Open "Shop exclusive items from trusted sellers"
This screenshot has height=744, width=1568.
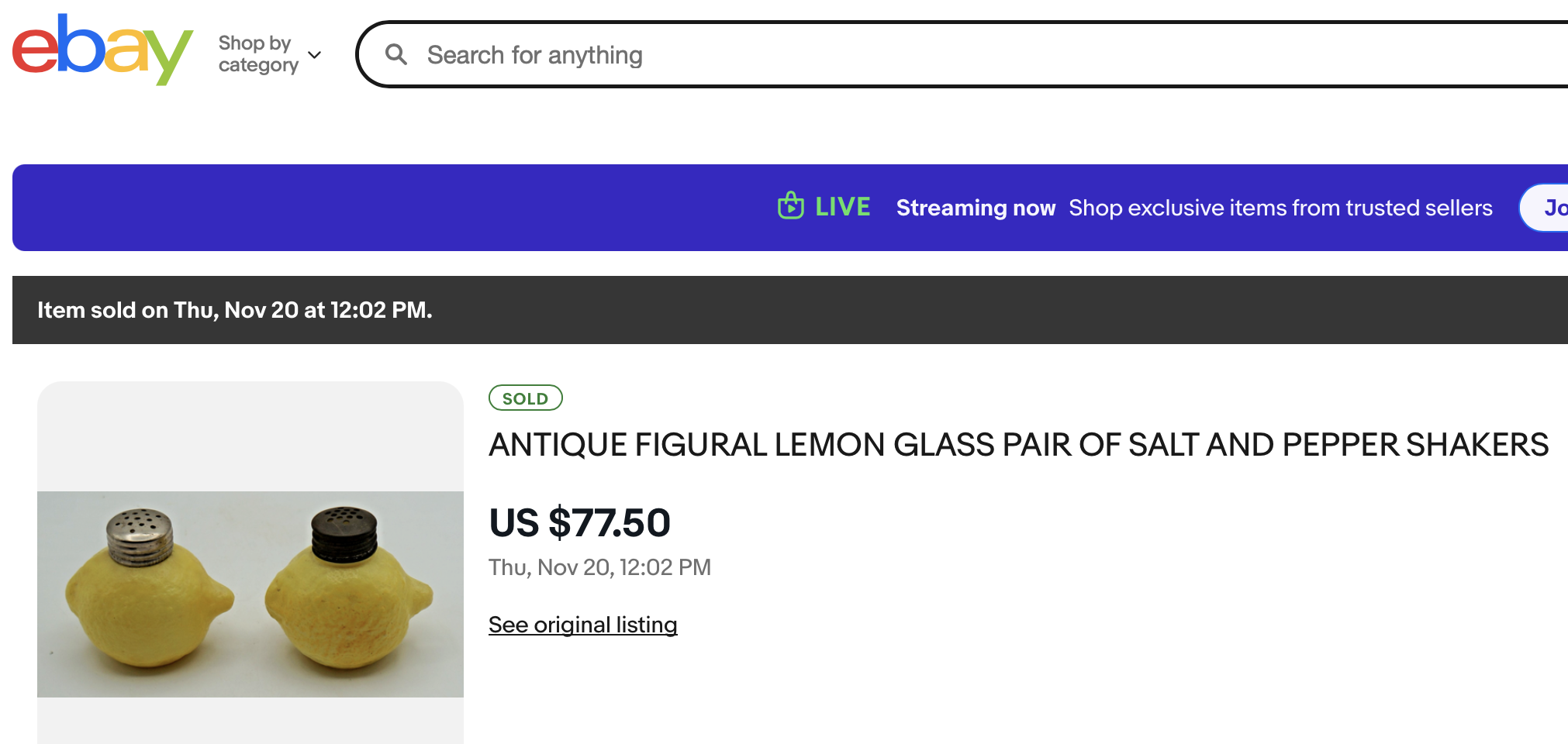(1280, 208)
